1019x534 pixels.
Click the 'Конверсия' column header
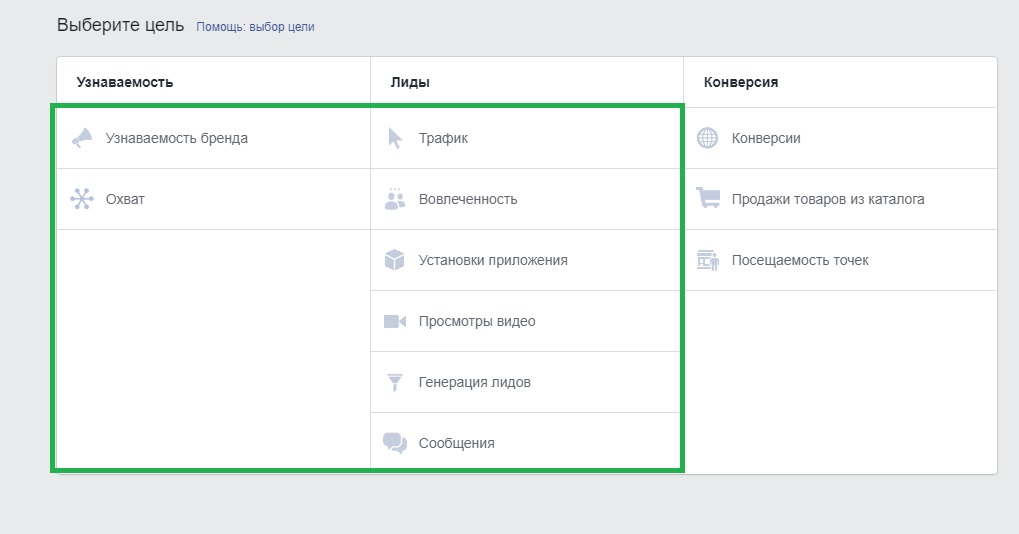[x=741, y=82]
